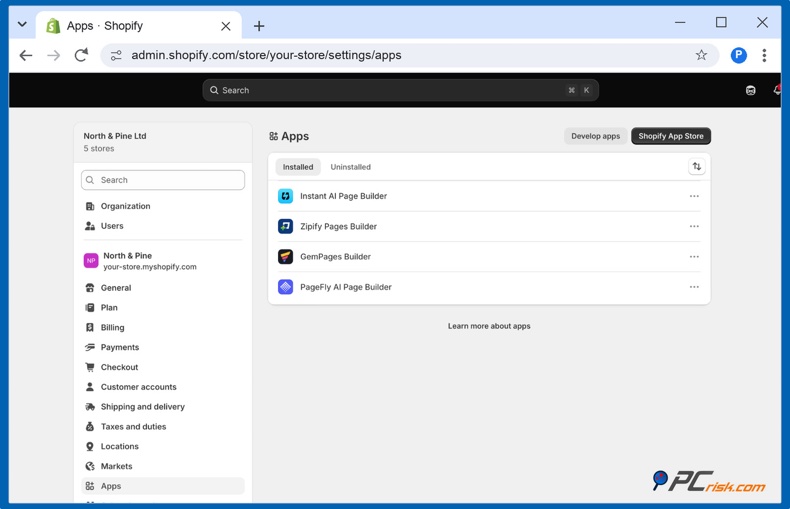Click the GemPages Builder app icon
Viewport: 790px width, 509px height.
pos(285,257)
